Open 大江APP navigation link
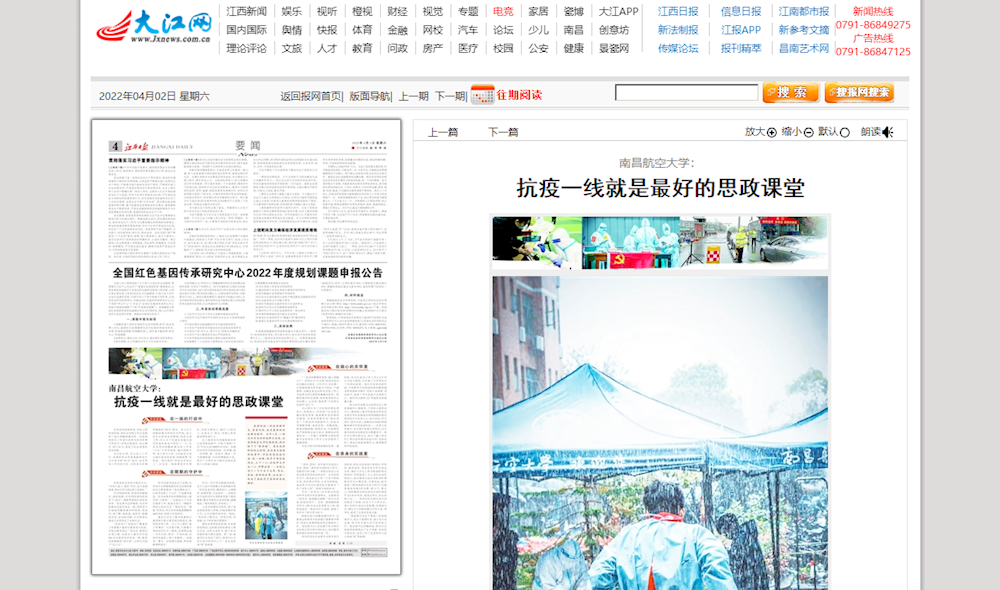The height and width of the screenshot is (590, 1000). (x=618, y=12)
